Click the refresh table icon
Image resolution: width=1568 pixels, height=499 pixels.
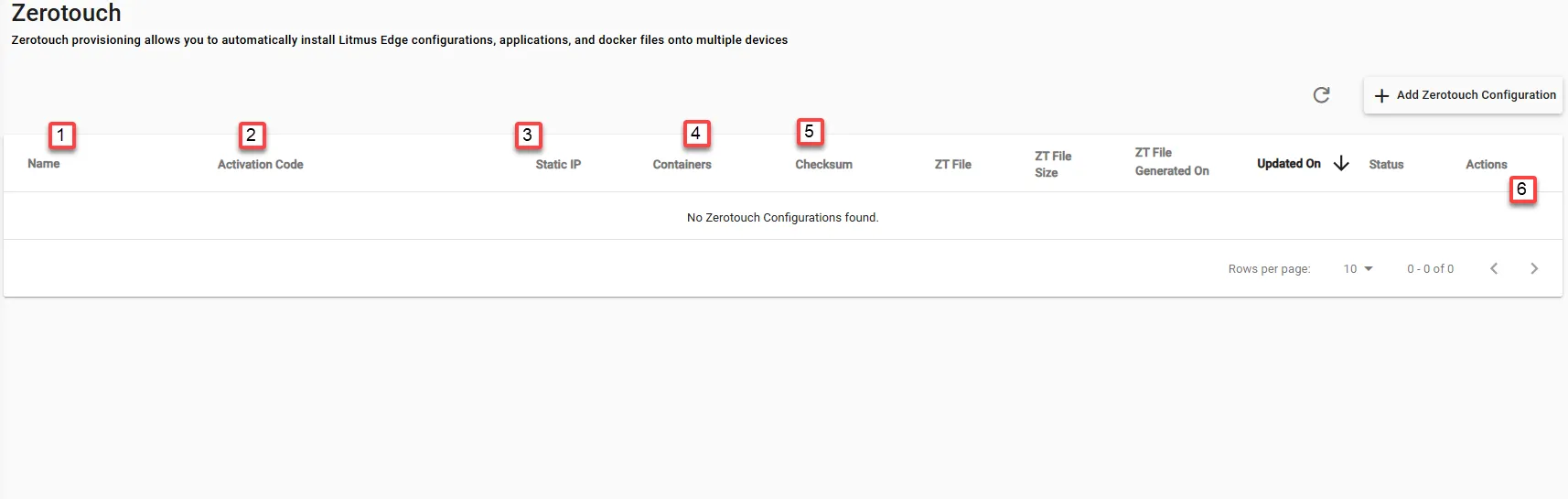pos(1321,94)
